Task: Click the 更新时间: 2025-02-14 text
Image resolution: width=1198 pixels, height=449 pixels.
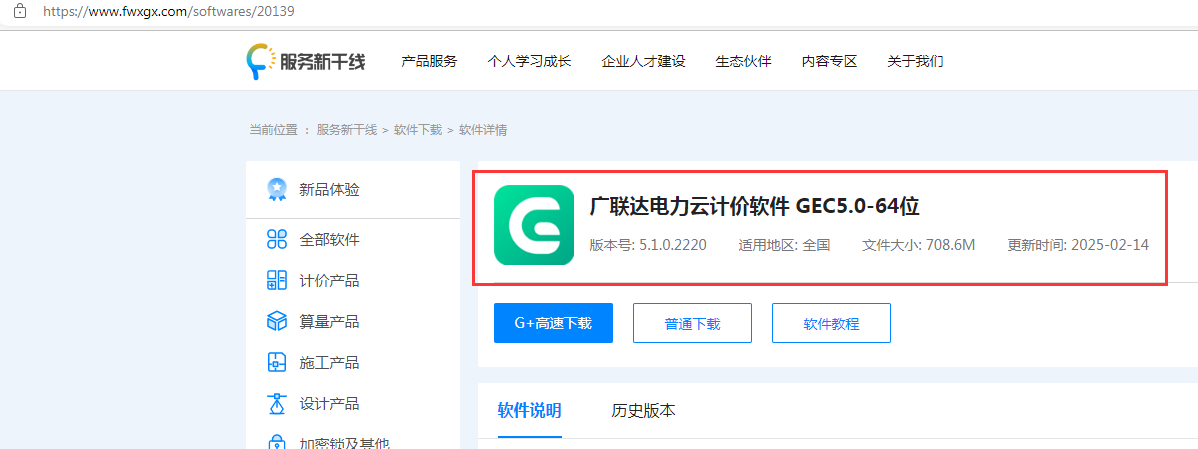Action: click(x=1078, y=245)
